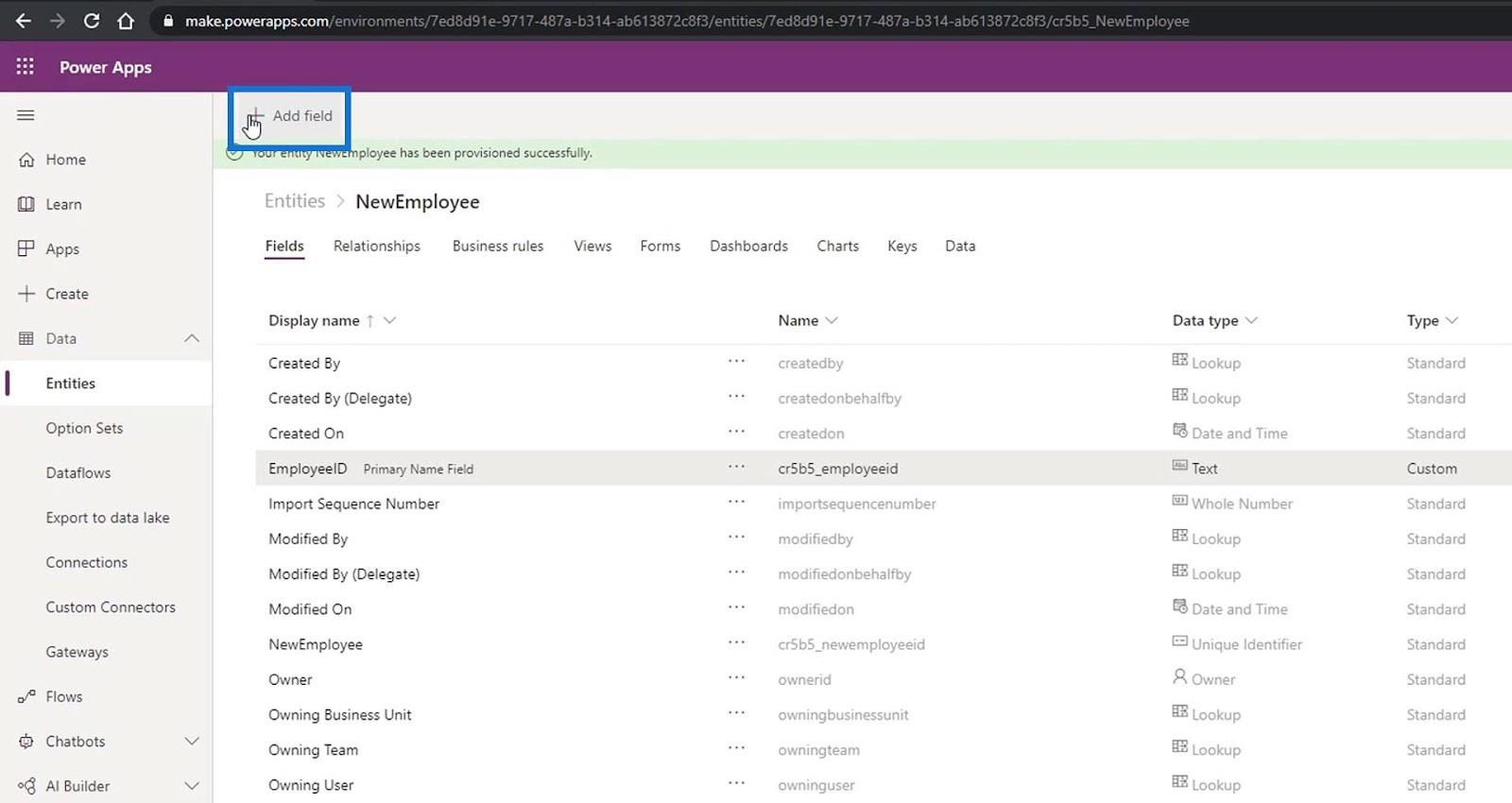Open the Data type column dropdown
Screen dimensions: 1512x803
point(1251,320)
